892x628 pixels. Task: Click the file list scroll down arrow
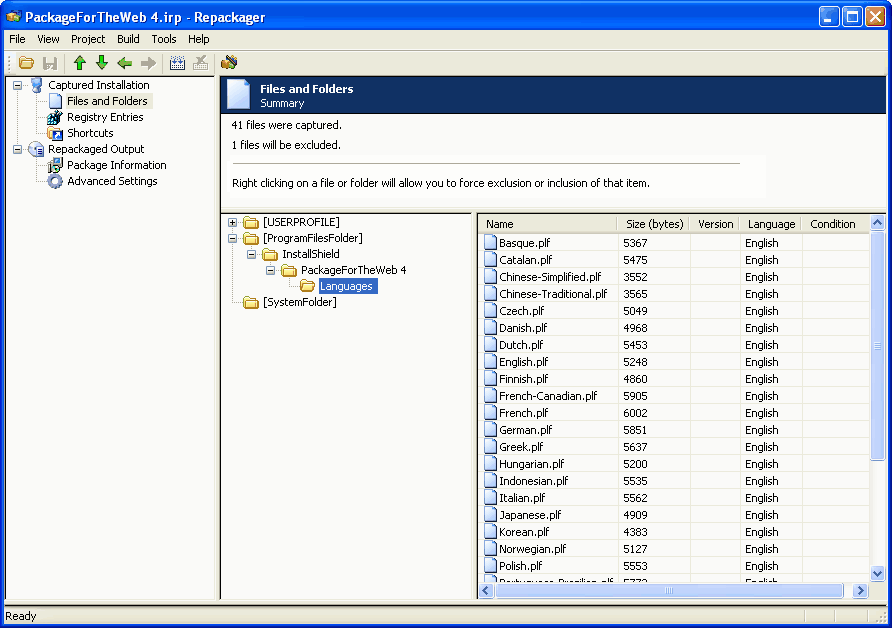coord(878,574)
